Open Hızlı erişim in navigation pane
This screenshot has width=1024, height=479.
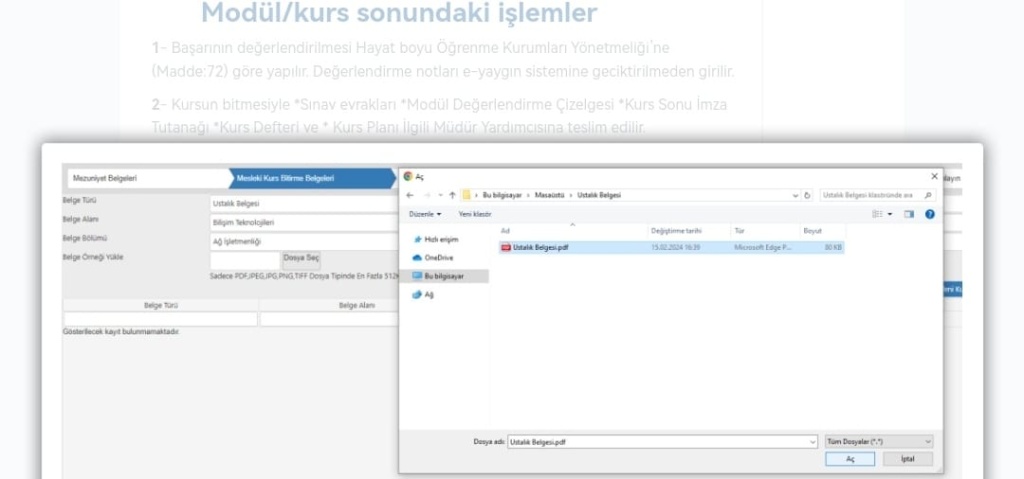tap(440, 240)
